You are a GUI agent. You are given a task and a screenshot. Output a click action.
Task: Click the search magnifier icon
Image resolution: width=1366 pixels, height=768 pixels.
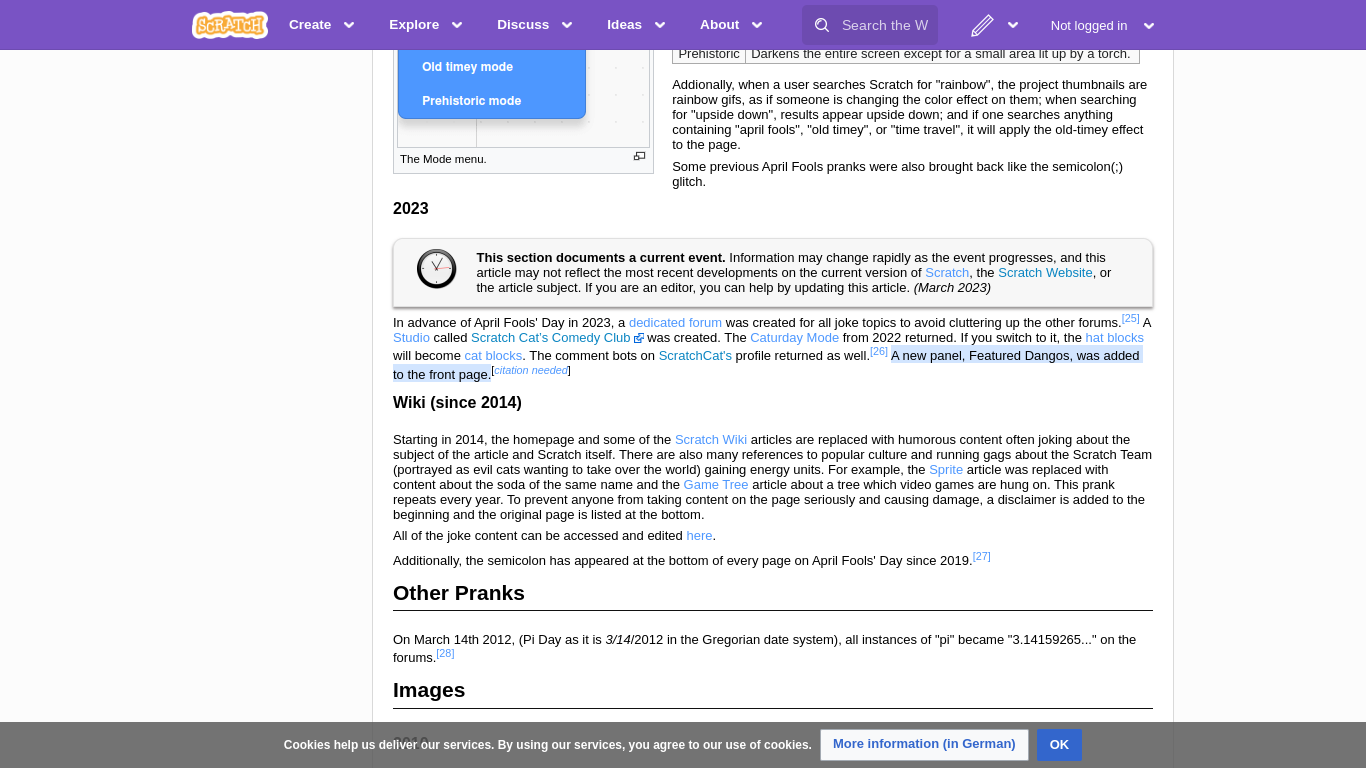821,24
